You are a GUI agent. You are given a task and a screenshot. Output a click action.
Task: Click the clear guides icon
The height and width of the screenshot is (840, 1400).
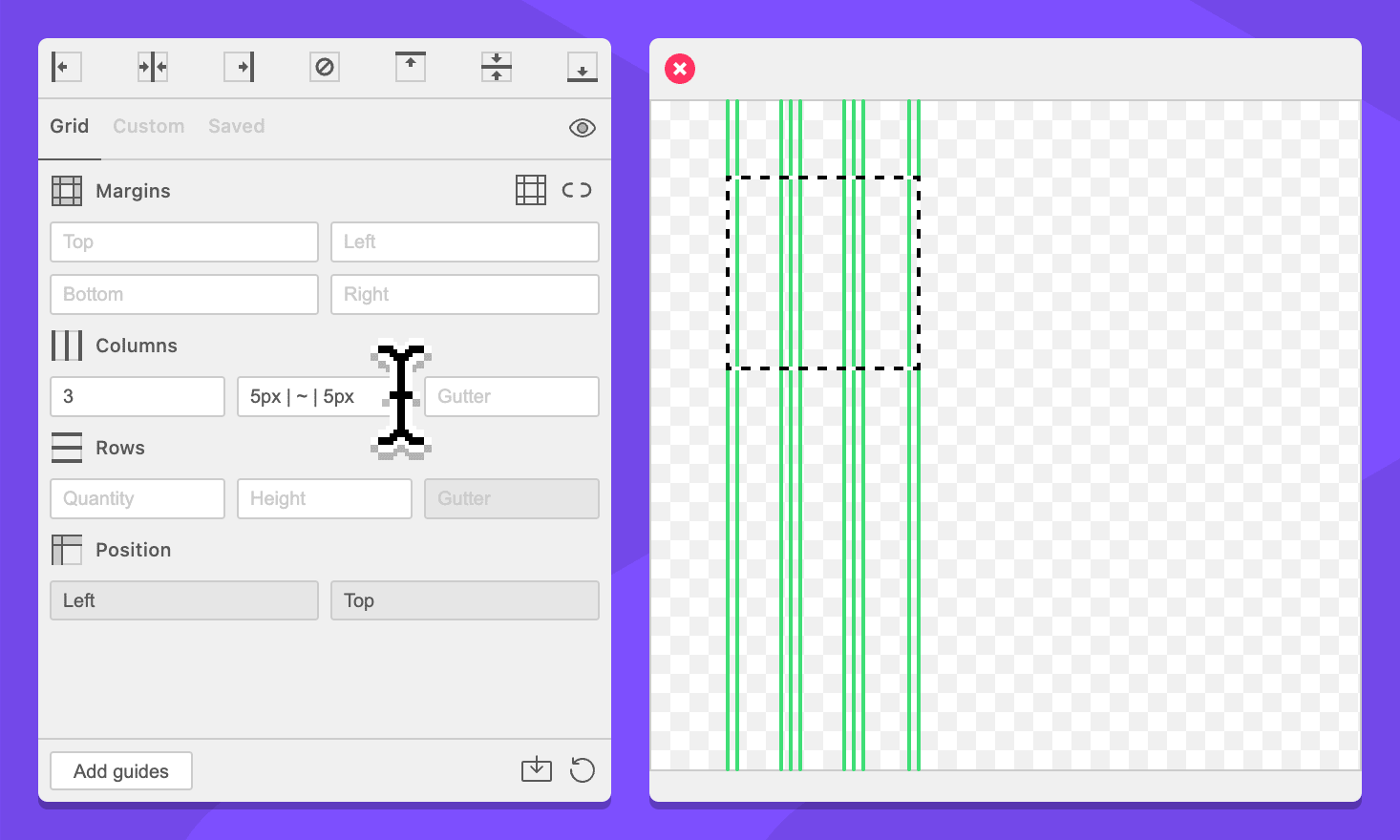coord(325,67)
